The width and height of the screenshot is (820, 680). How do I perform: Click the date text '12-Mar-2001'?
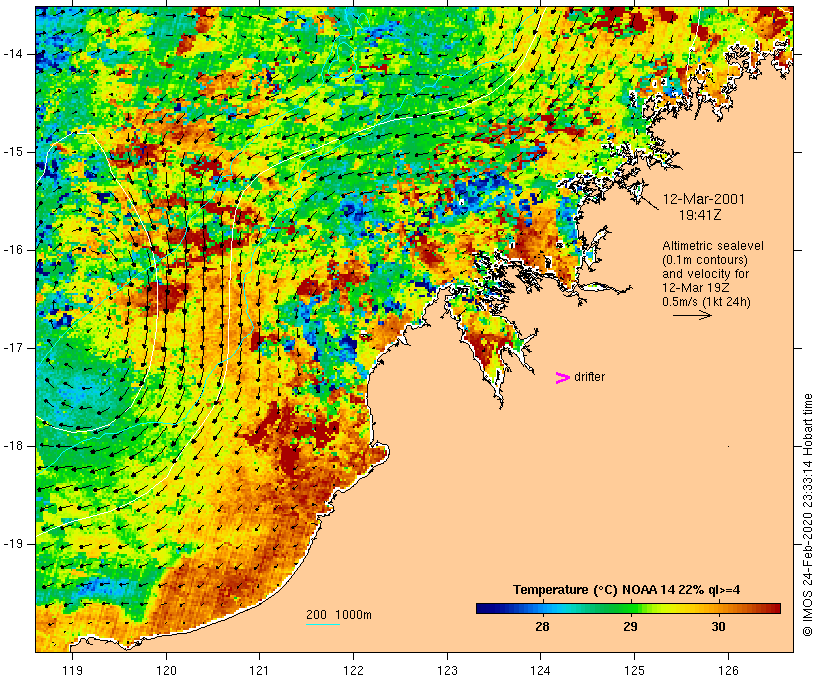point(703,199)
